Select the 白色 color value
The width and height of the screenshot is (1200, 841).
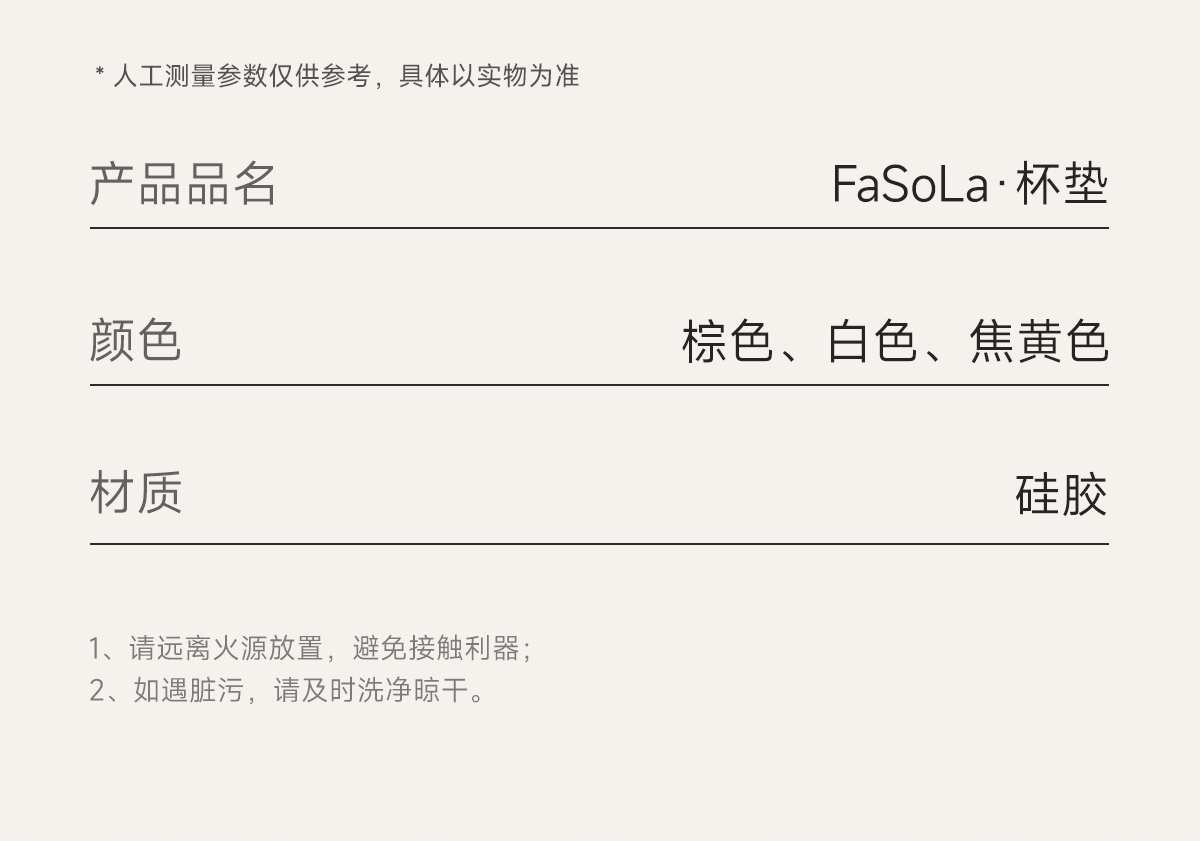[x=872, y=341]
